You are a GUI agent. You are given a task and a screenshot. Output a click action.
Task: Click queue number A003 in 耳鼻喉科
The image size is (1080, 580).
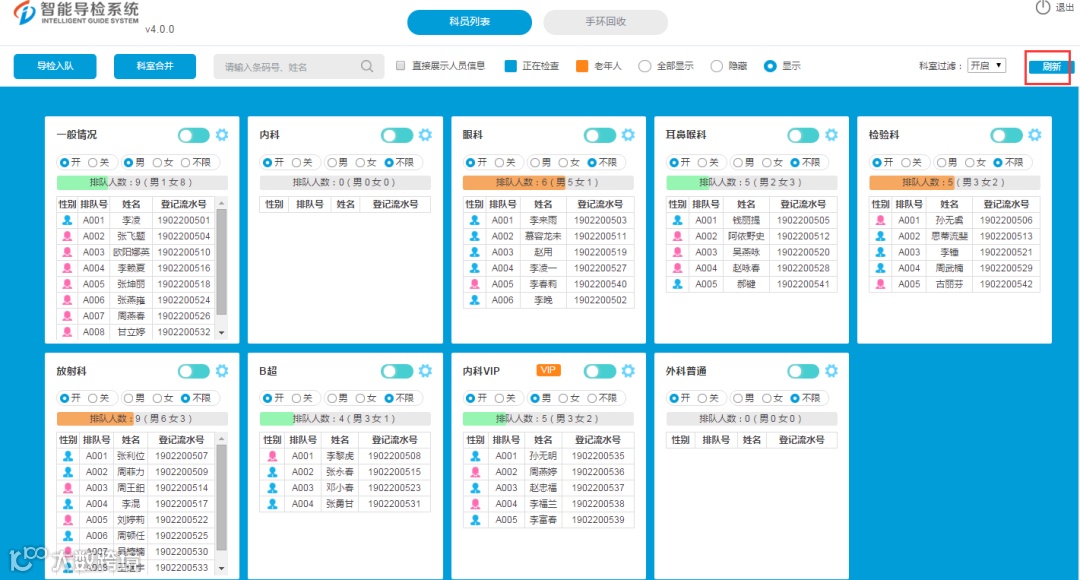coord(706,252)
